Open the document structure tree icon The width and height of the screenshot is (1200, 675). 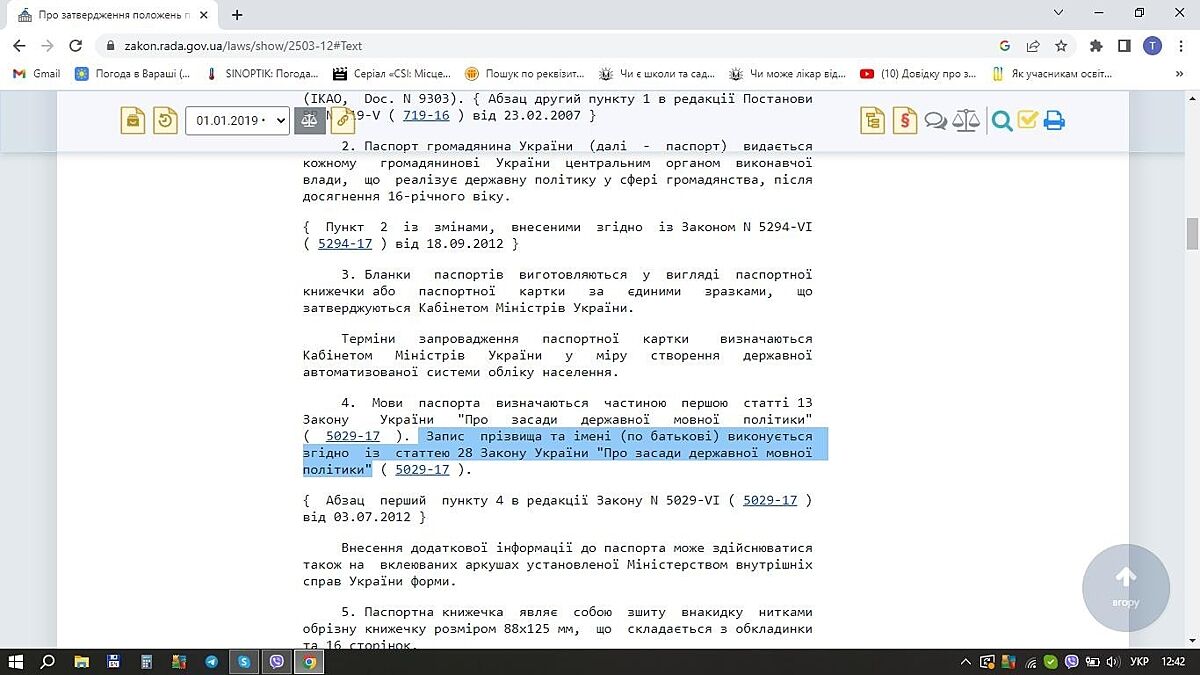coord(874,121)
